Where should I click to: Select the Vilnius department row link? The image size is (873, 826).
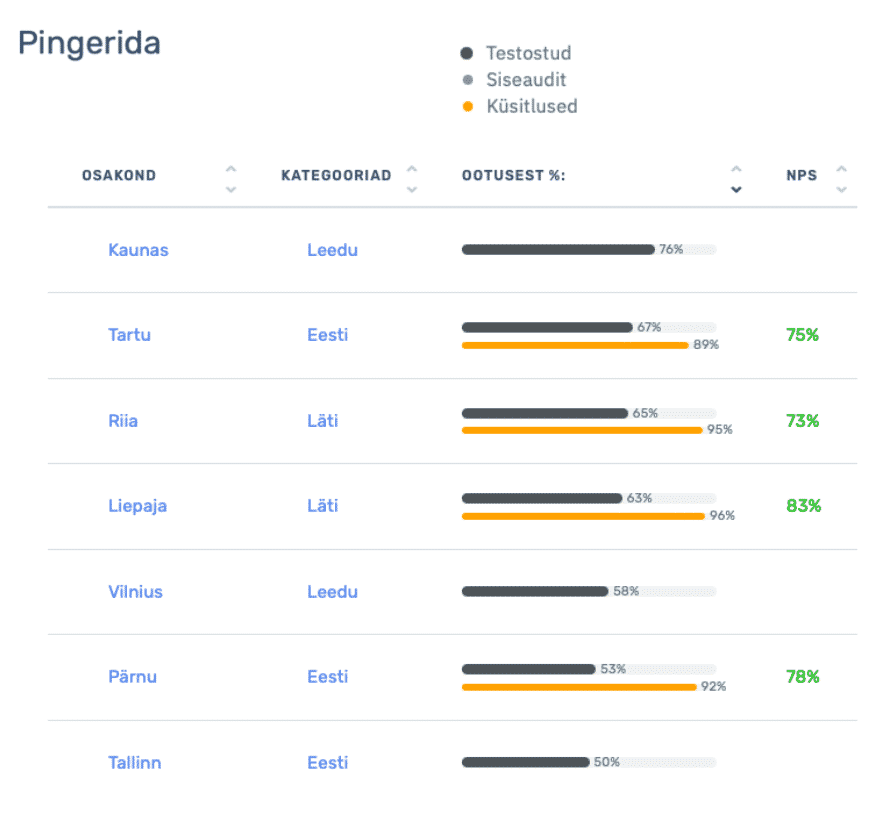[135, 592]
